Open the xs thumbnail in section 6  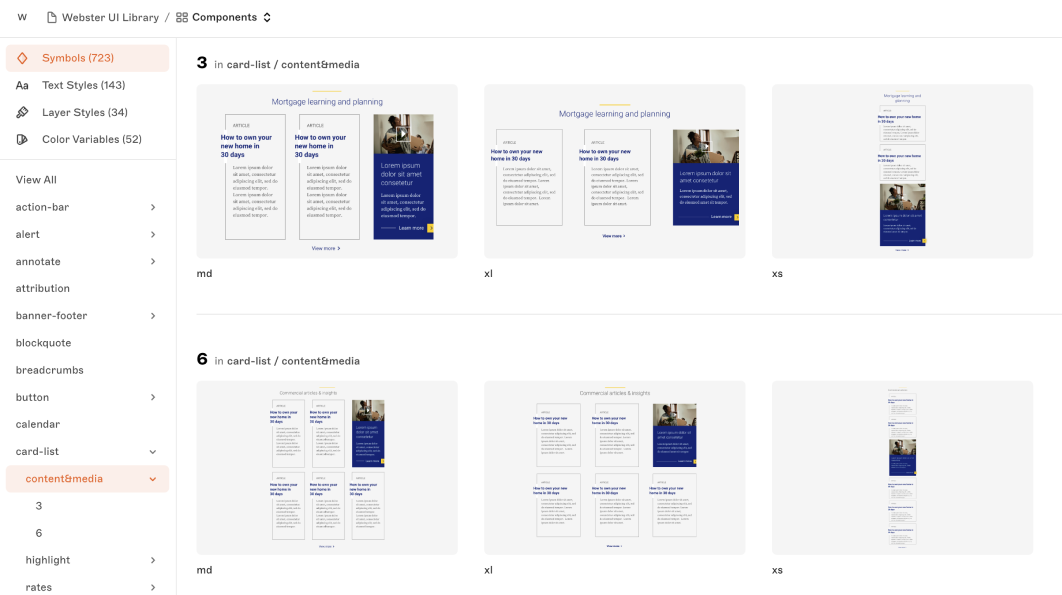point(902,468)
